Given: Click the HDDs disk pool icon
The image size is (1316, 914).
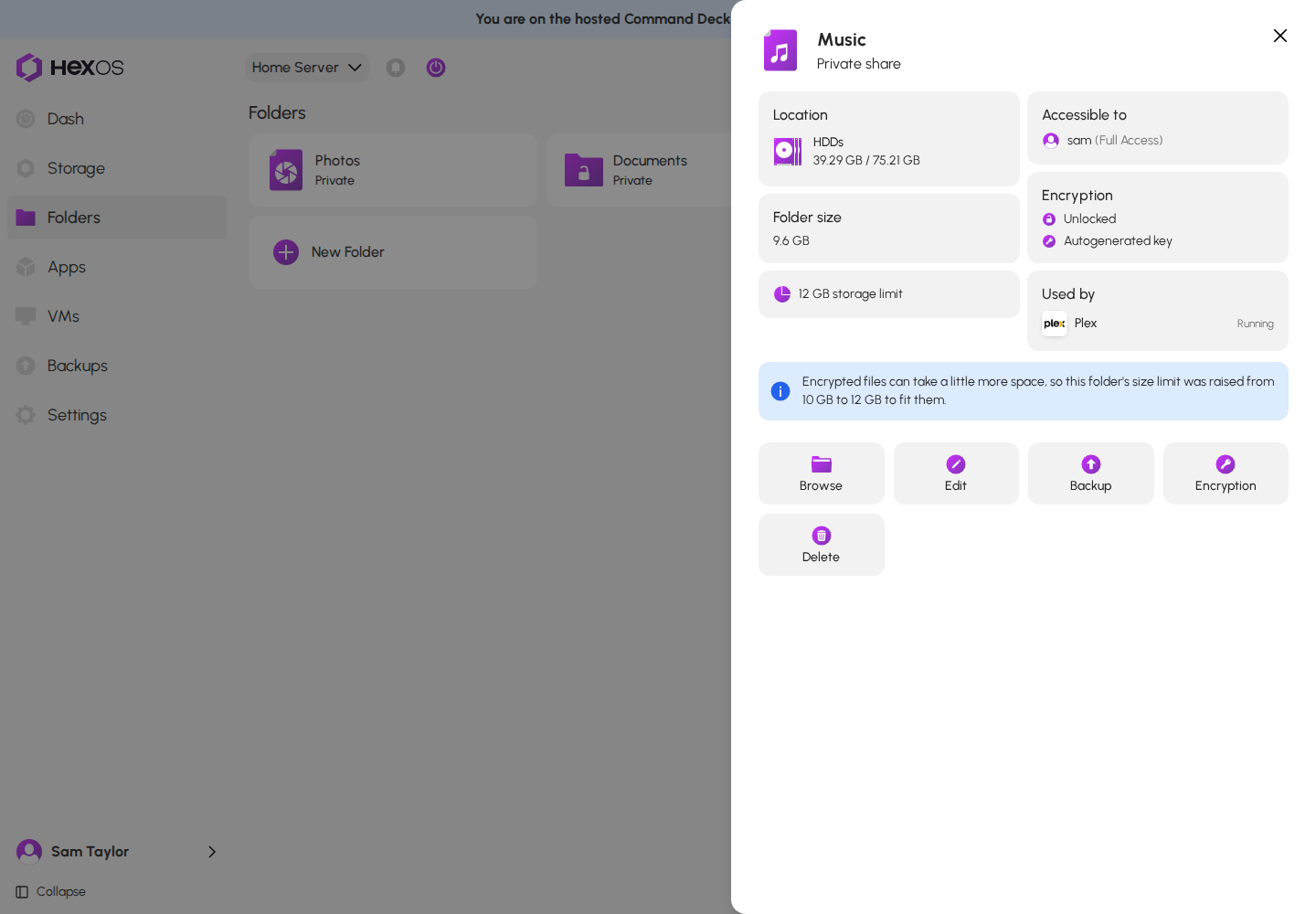Looking at the screenshot, I should click(788, 151).
